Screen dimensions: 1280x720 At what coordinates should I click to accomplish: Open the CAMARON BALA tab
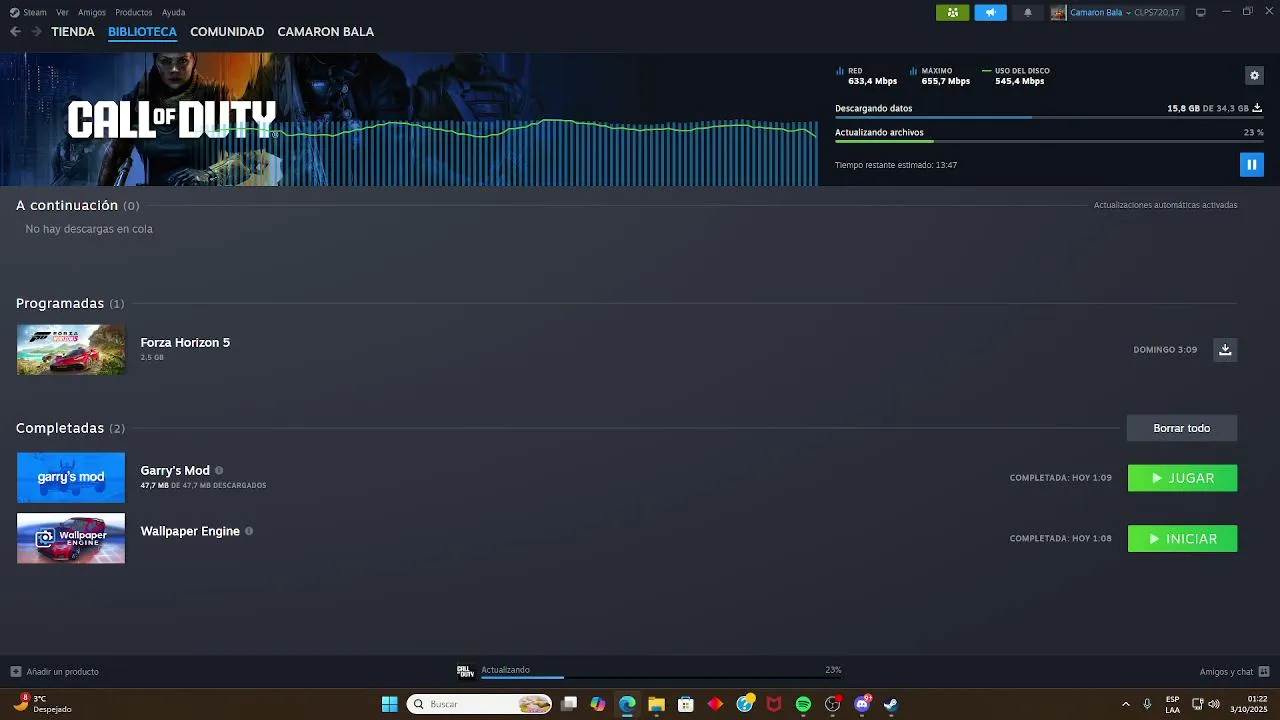(x=326, y=32)
